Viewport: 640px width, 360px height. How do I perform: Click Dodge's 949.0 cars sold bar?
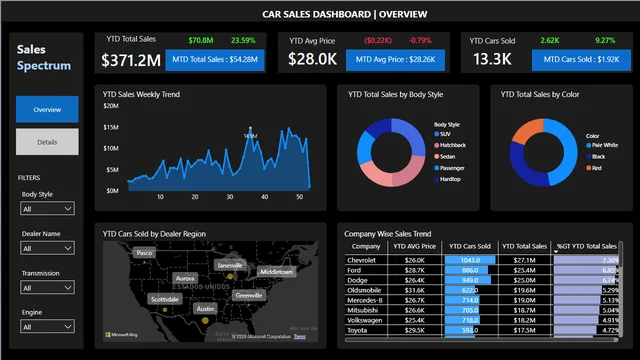tap(468, 280)
